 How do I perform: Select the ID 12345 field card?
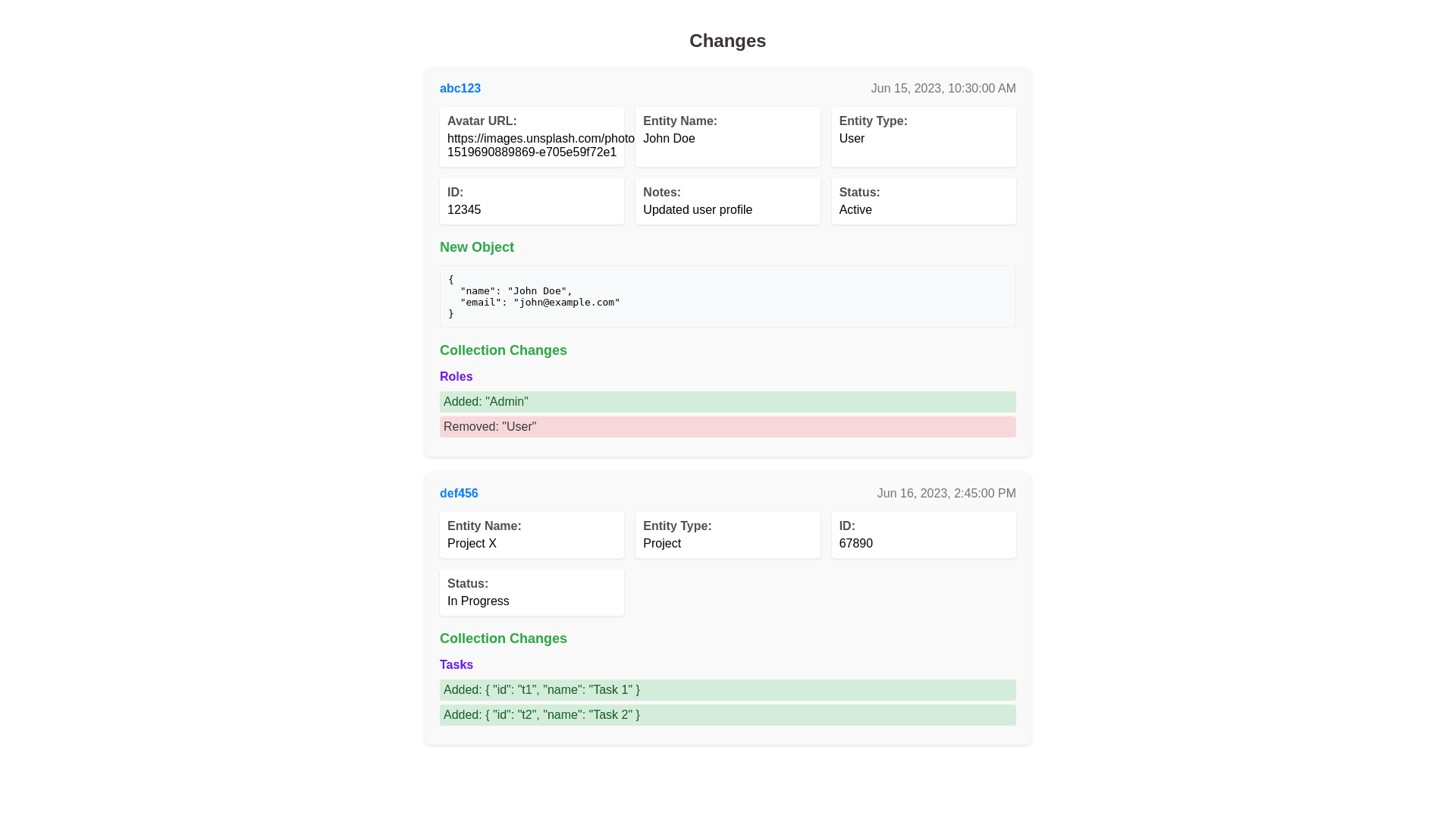(x=531, y=201)
